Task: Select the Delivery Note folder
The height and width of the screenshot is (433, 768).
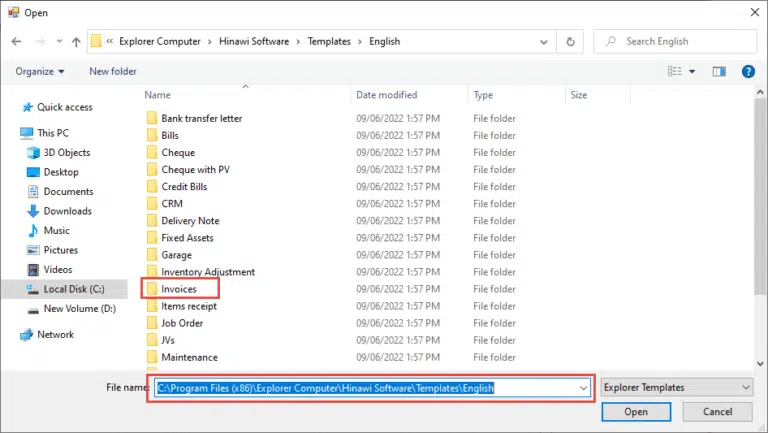Action: point(183,221)
